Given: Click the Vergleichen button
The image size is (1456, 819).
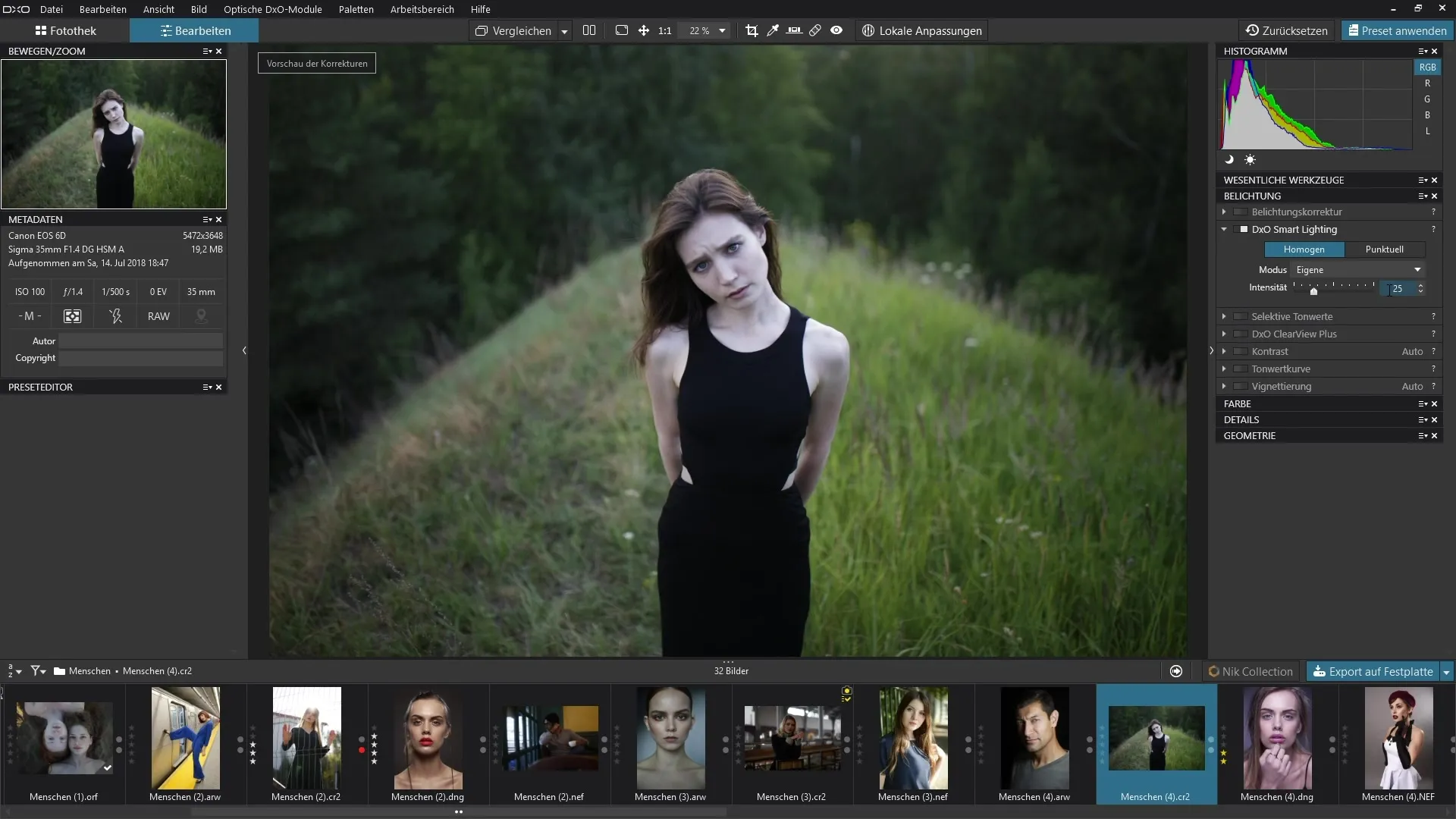Looking at the screenshot, I should click(513, 31).
